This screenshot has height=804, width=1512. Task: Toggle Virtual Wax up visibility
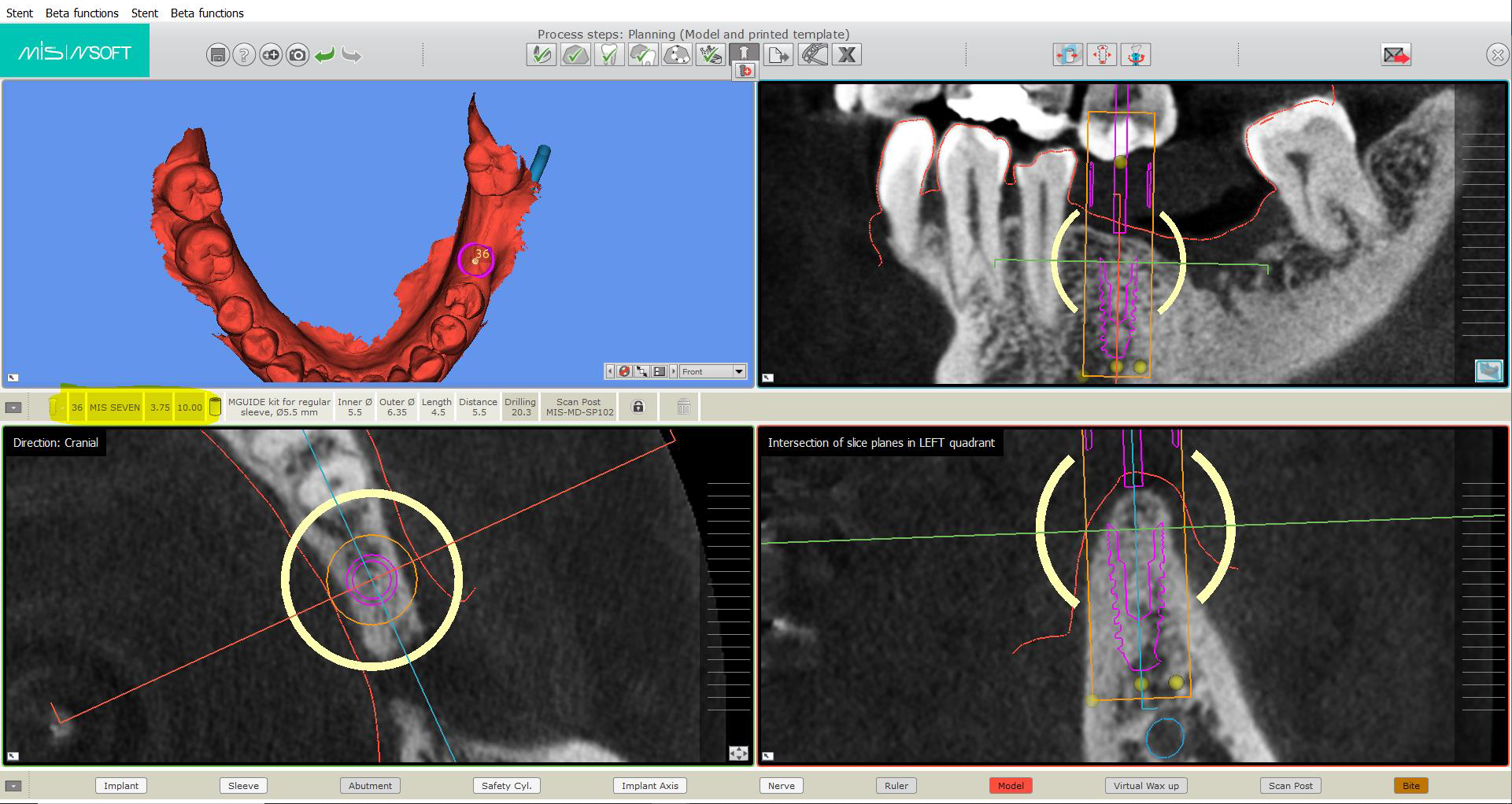(x=1146, y=786)
